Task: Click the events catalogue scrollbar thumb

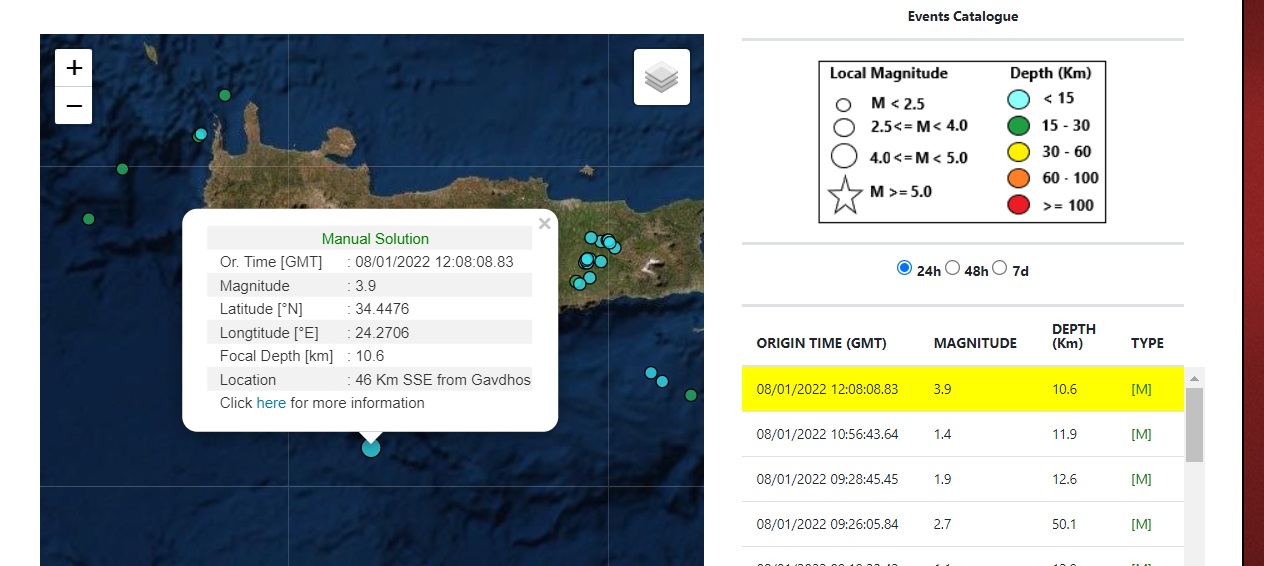Action: (x=1194, y=425)
